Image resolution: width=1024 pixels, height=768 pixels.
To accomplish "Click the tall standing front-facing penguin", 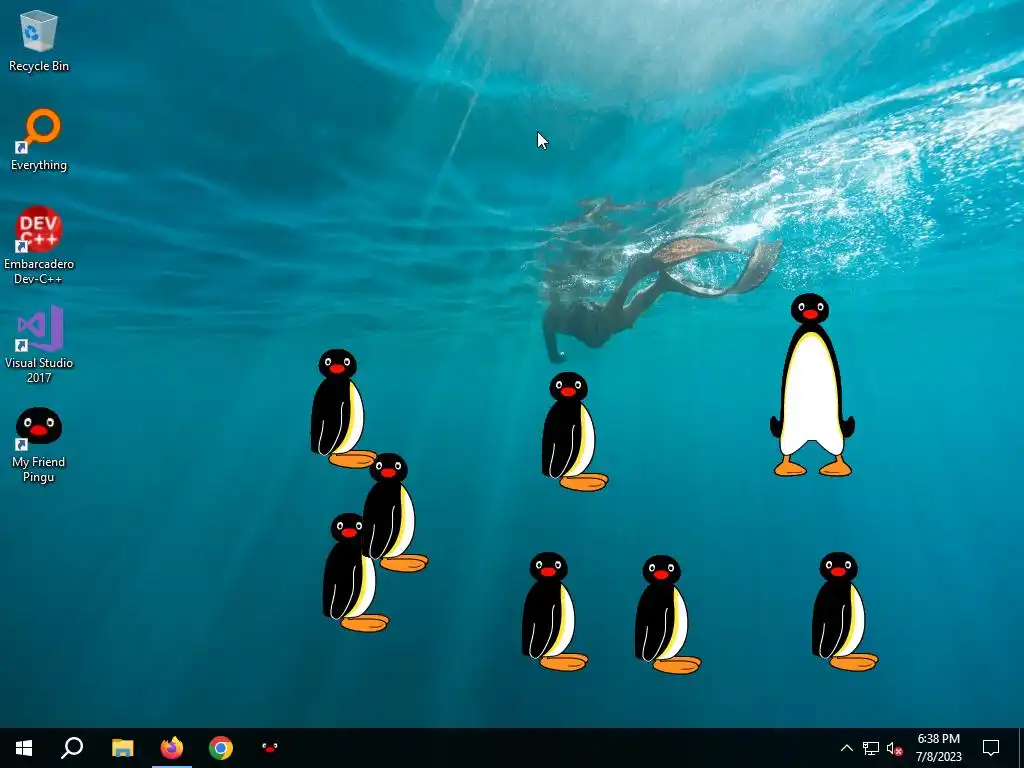I will click(x=812, y=385).
